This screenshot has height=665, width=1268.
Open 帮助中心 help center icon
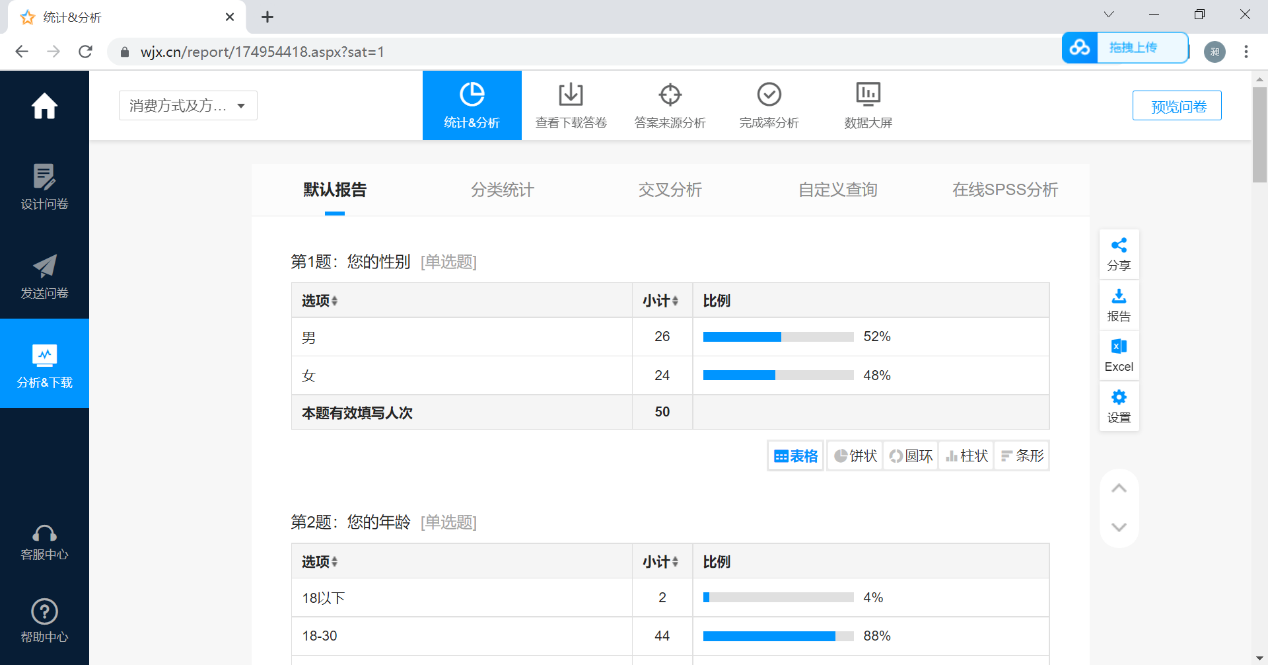(44, 620)
